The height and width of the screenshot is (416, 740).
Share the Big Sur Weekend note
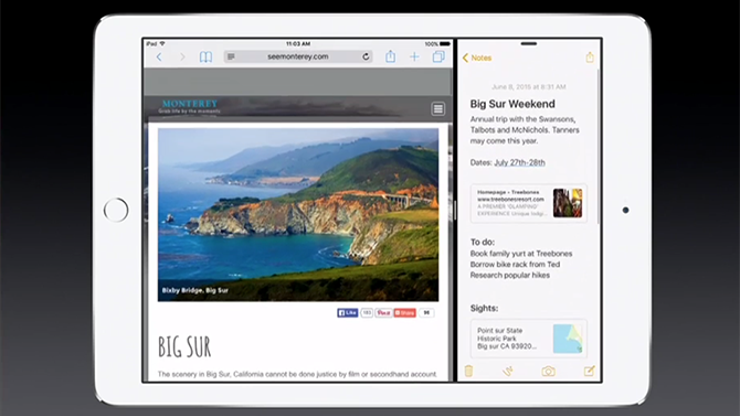(x=590, y=57)
